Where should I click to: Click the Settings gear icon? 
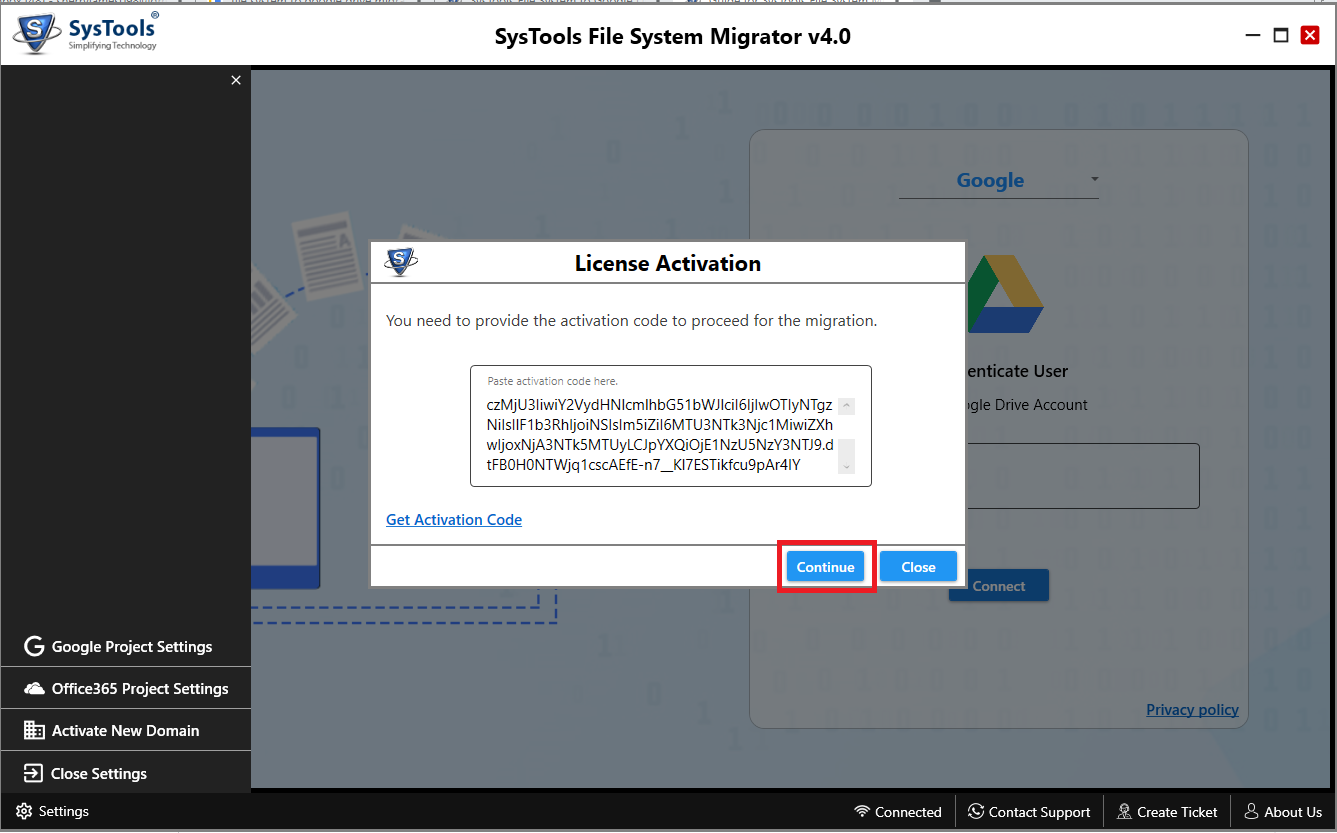(x=24, y=812)
